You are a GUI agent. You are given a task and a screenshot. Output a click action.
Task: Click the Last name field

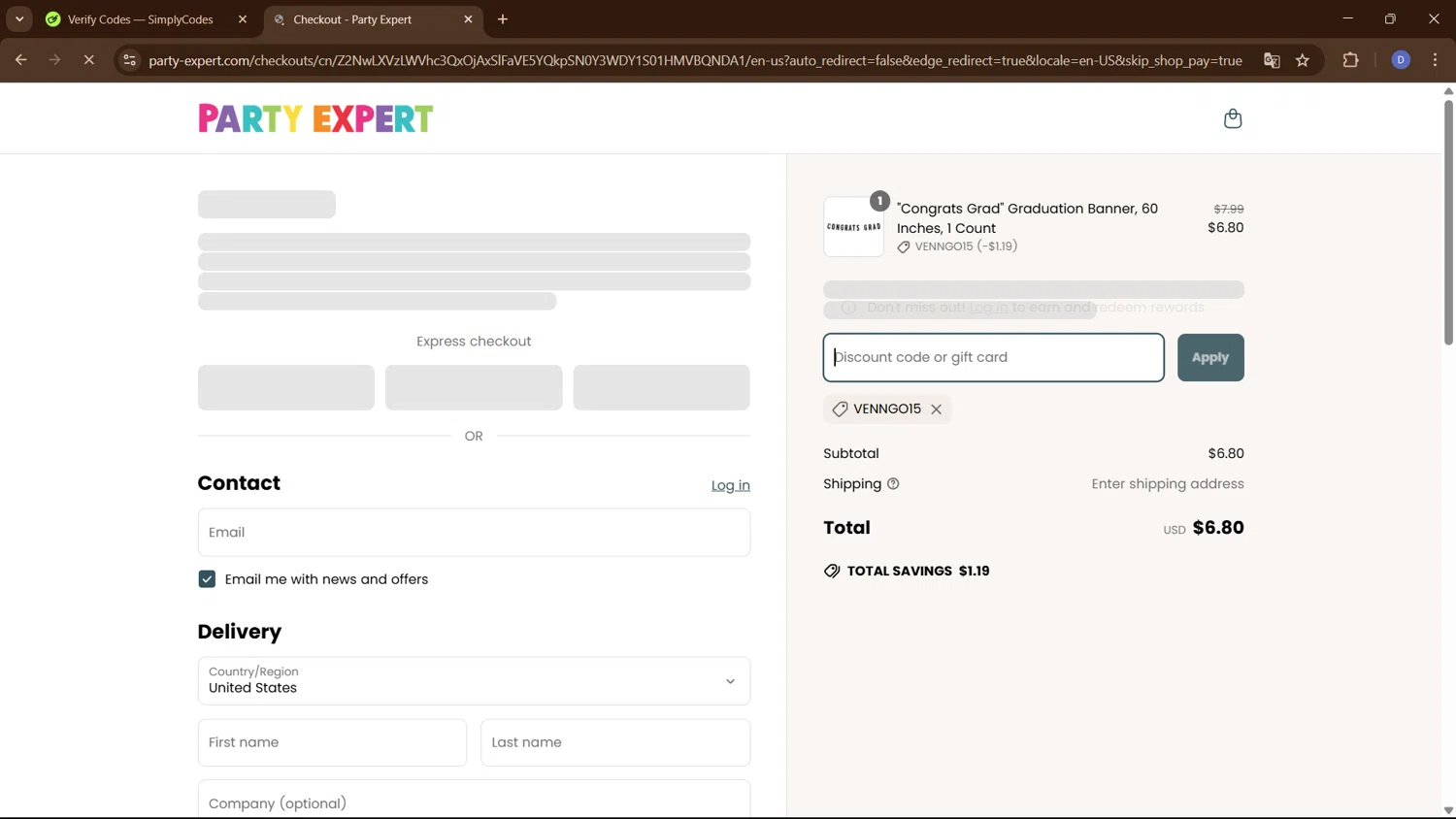[x=615, y=742]
